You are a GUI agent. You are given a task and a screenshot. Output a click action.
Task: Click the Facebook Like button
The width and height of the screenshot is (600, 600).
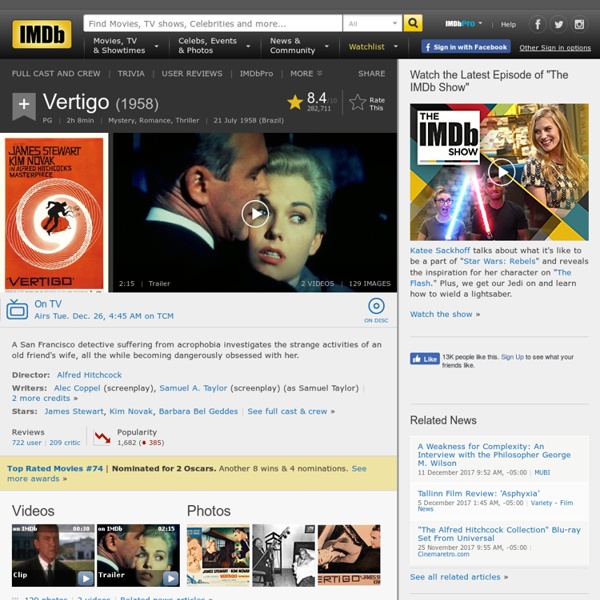425,359
